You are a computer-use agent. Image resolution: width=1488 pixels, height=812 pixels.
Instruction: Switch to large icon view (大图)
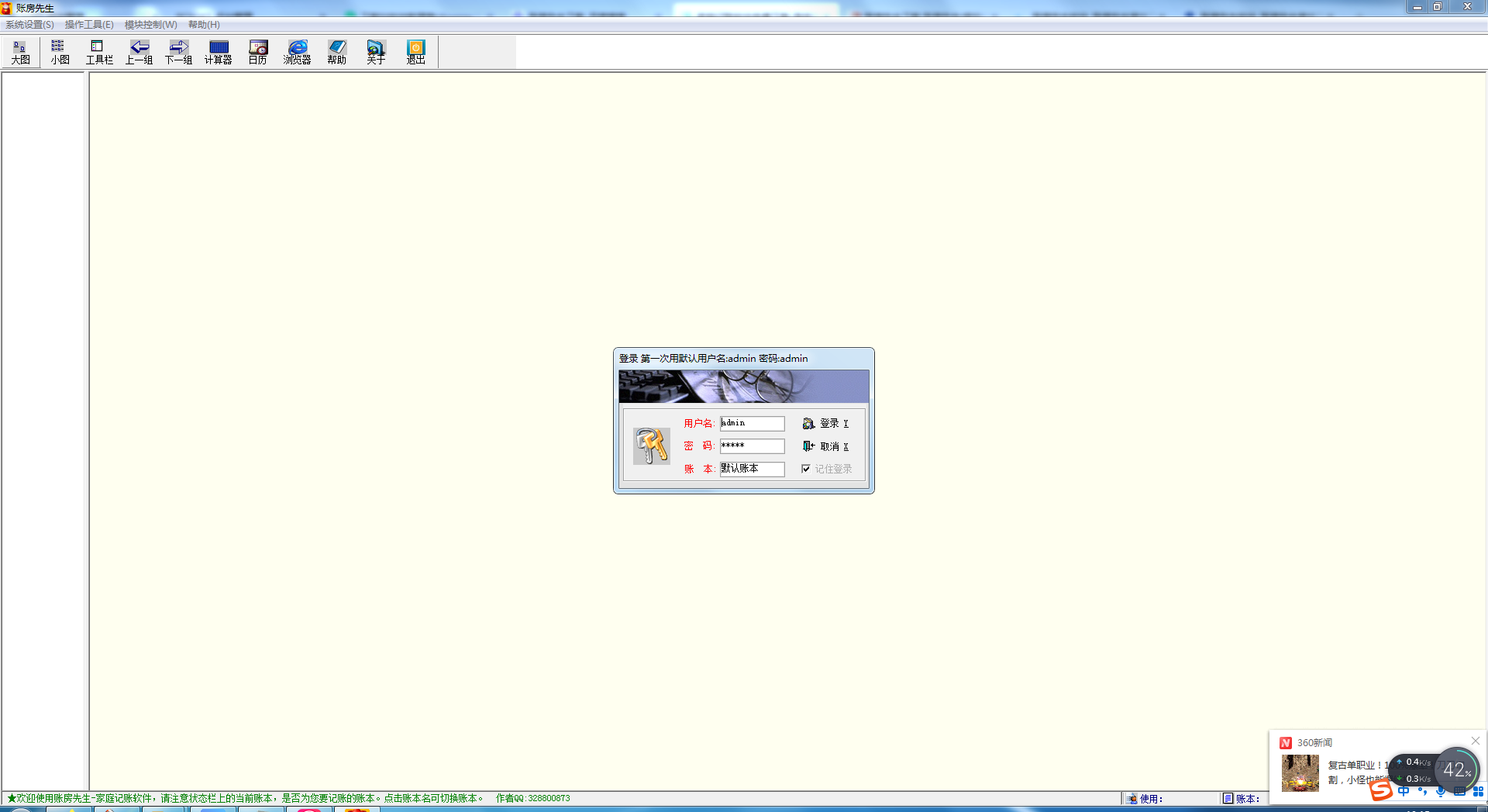[x=20, y=53]
